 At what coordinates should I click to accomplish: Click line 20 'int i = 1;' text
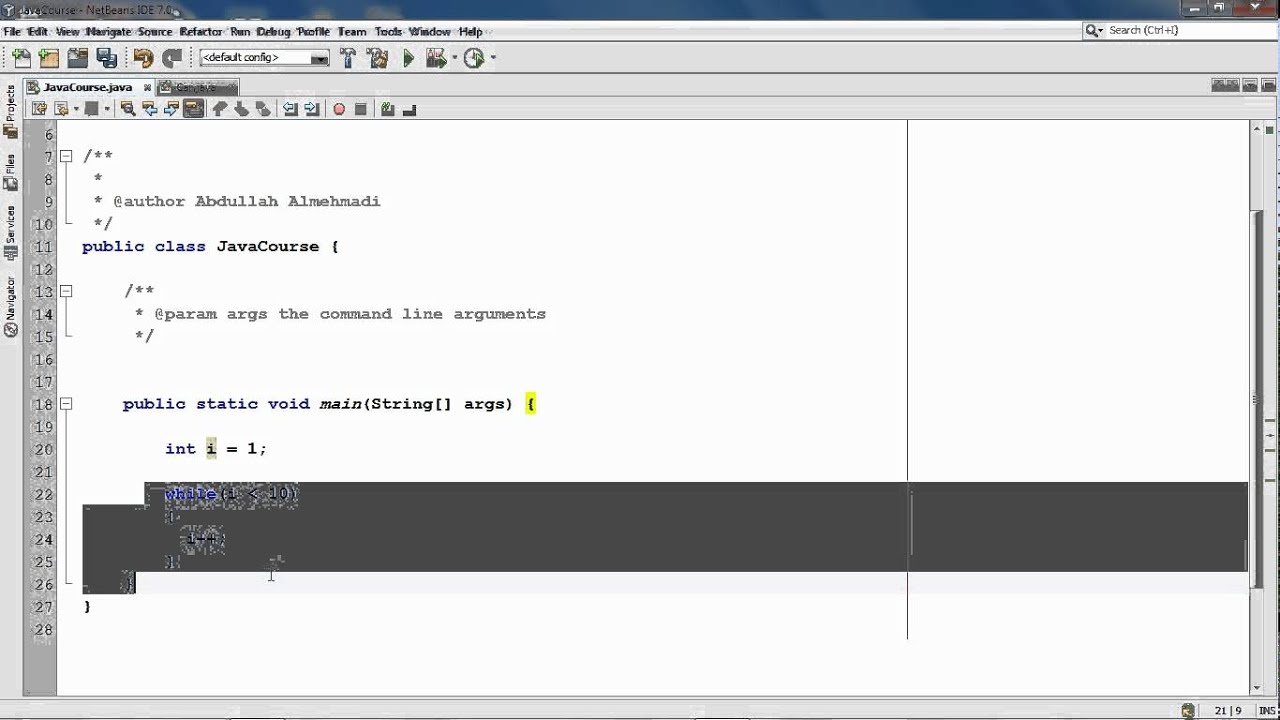[216, 449]
